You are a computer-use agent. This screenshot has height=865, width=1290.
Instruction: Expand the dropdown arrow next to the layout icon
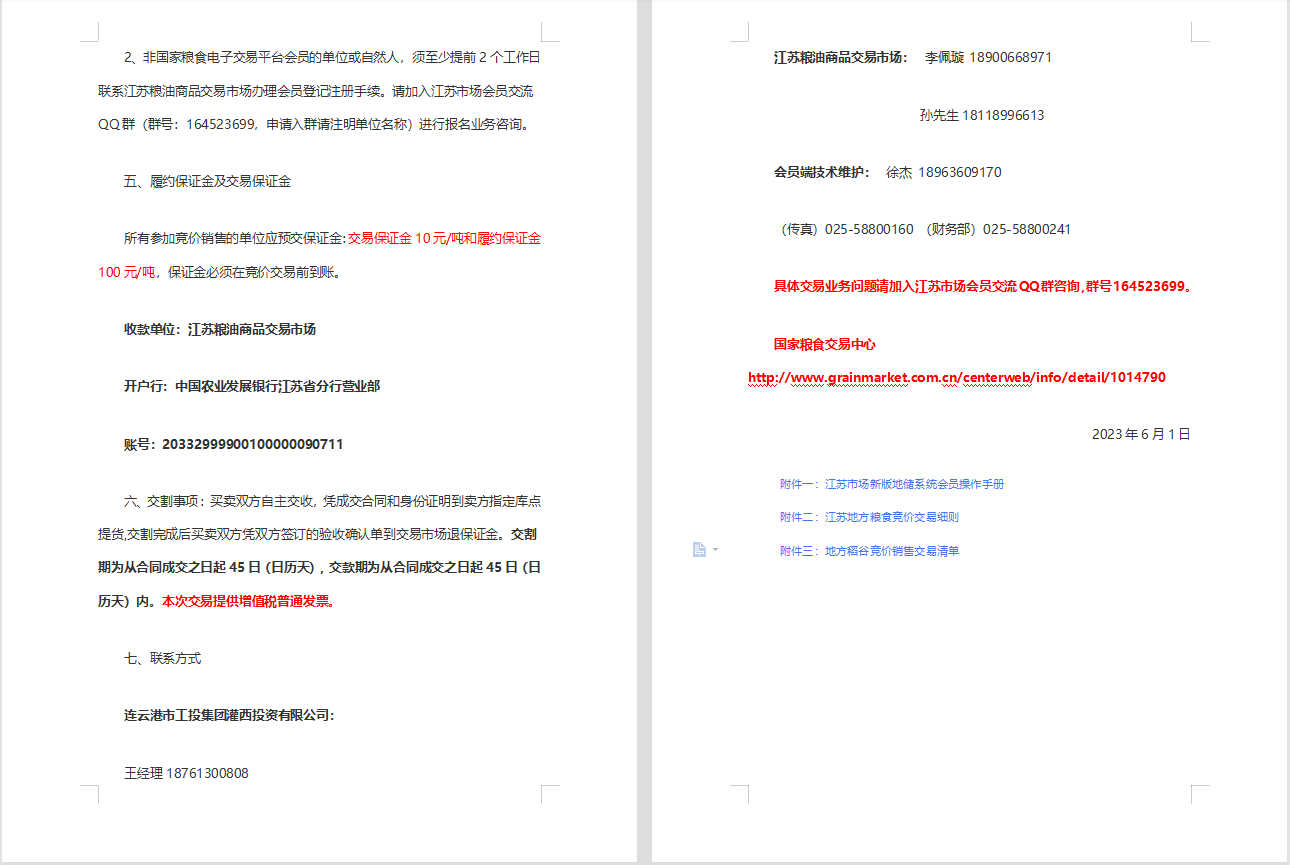point(715,550)
